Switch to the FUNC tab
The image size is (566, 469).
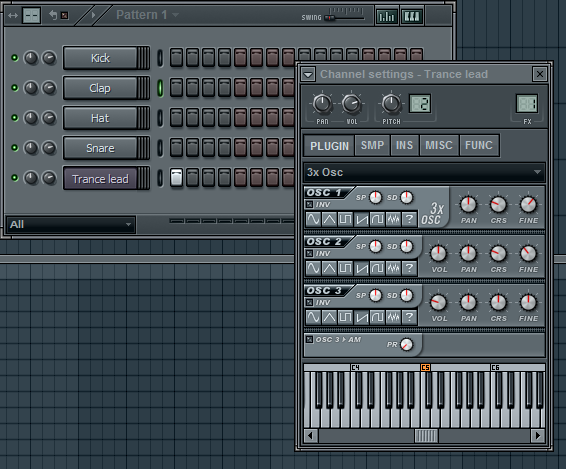tap(479, 145)
